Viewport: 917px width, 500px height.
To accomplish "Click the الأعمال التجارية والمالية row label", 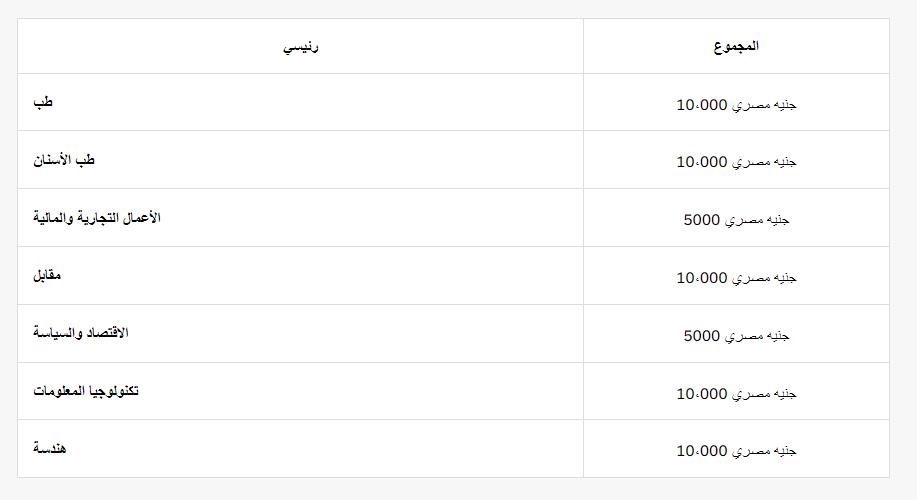I will pos(97,218).
